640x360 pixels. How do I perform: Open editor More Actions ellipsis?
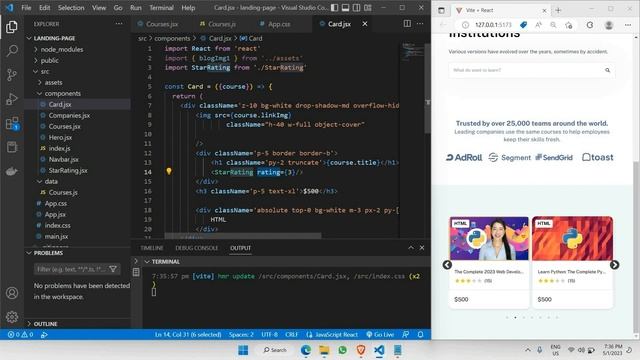click(420, 24)
